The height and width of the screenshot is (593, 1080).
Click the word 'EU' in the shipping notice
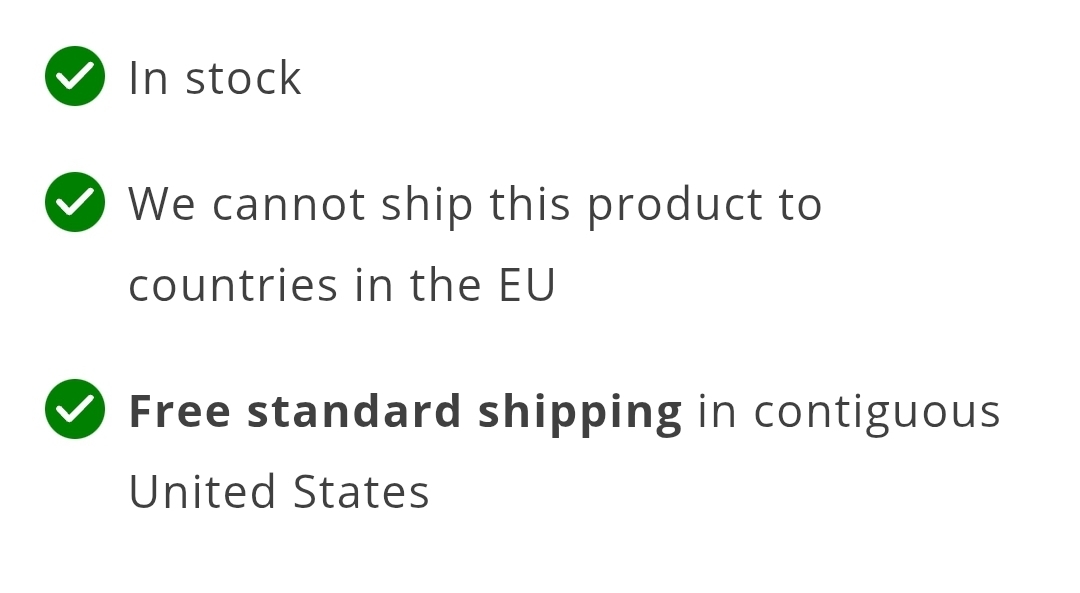(527, 285)
